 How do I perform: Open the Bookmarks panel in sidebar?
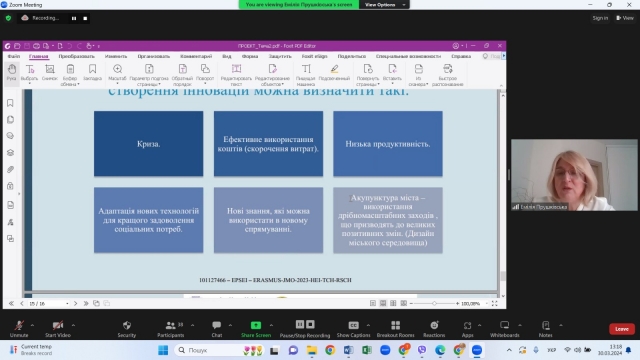point(11,103)
